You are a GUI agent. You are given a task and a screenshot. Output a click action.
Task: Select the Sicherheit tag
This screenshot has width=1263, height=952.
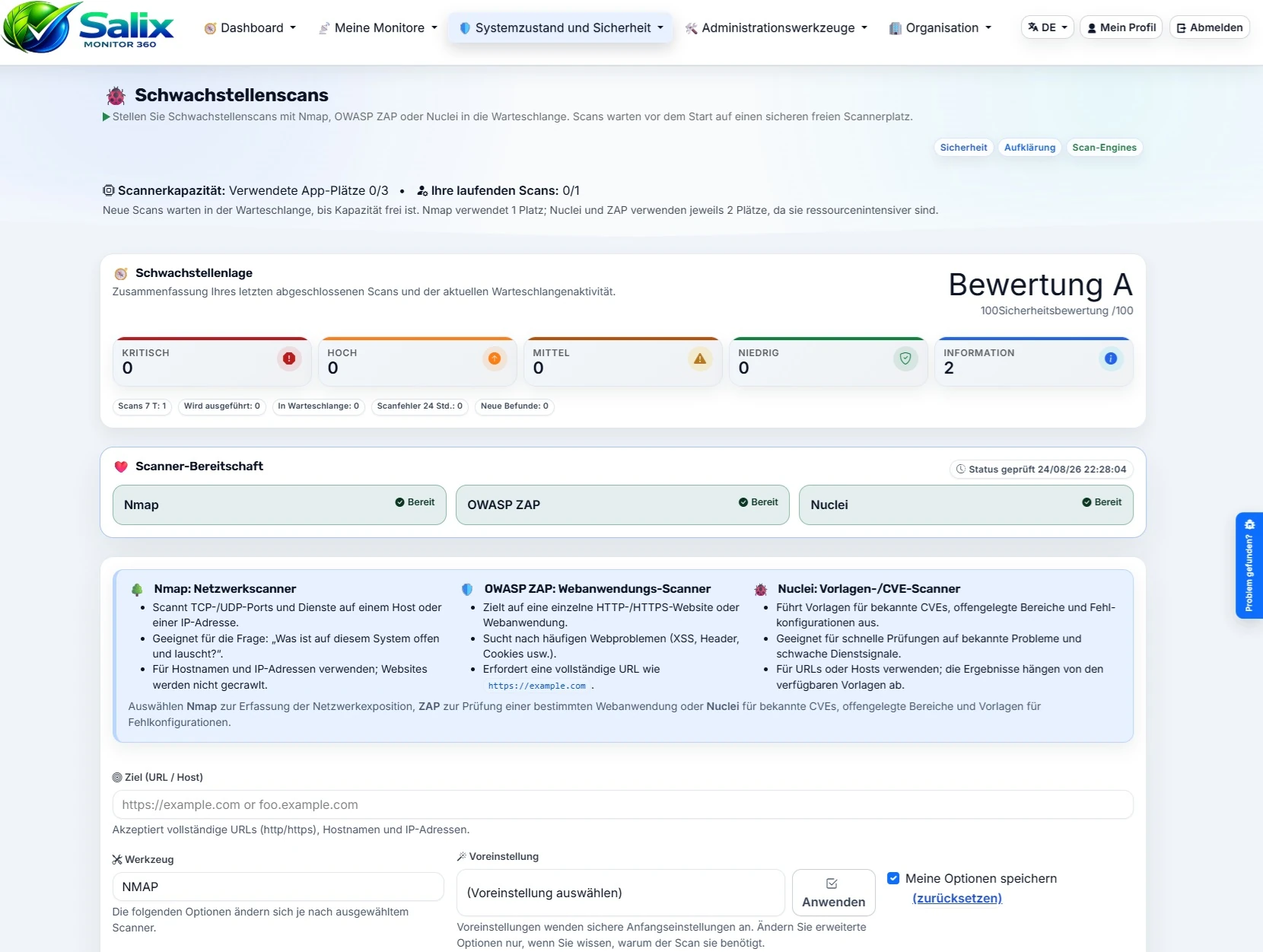(x=963, y=148)
